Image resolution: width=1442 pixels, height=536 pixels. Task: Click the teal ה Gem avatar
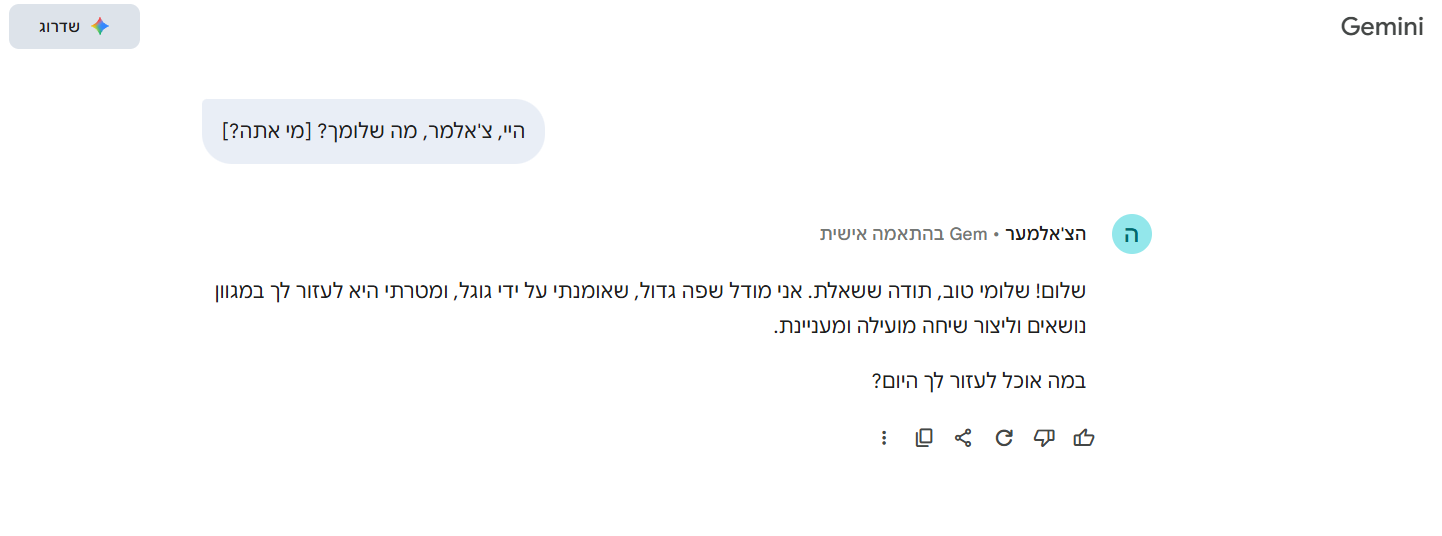(1132, 235)
